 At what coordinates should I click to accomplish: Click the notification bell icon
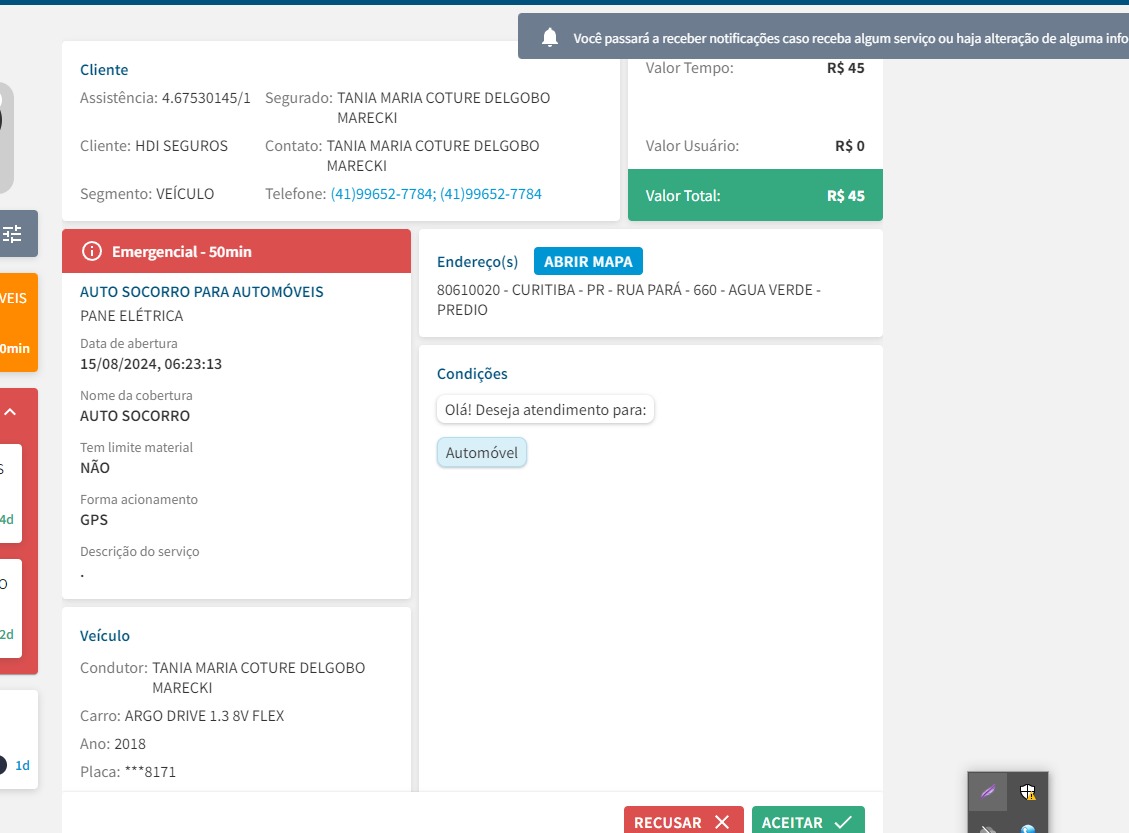pyautogui.click(x=549, y=37)
